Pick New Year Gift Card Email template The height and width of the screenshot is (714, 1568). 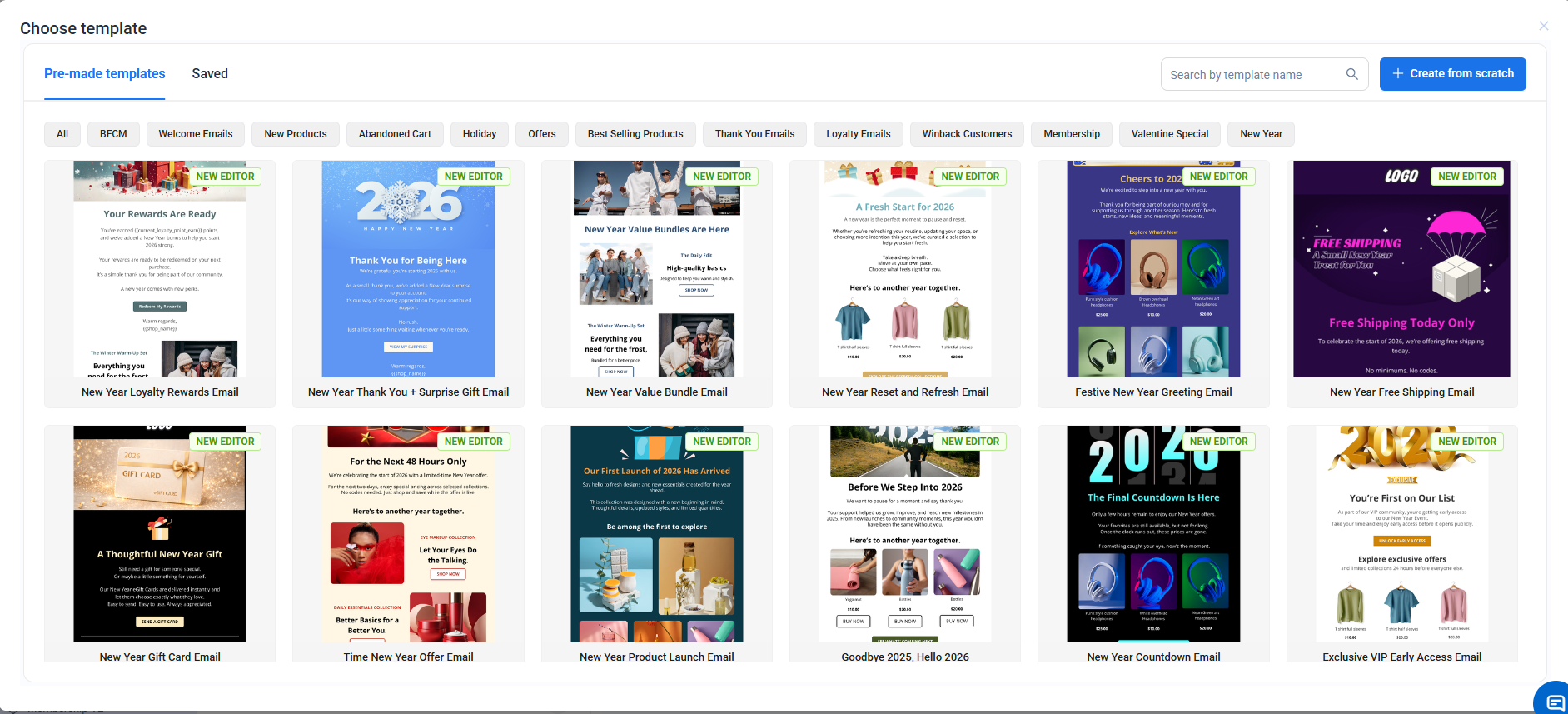click(x=160, y=534)
